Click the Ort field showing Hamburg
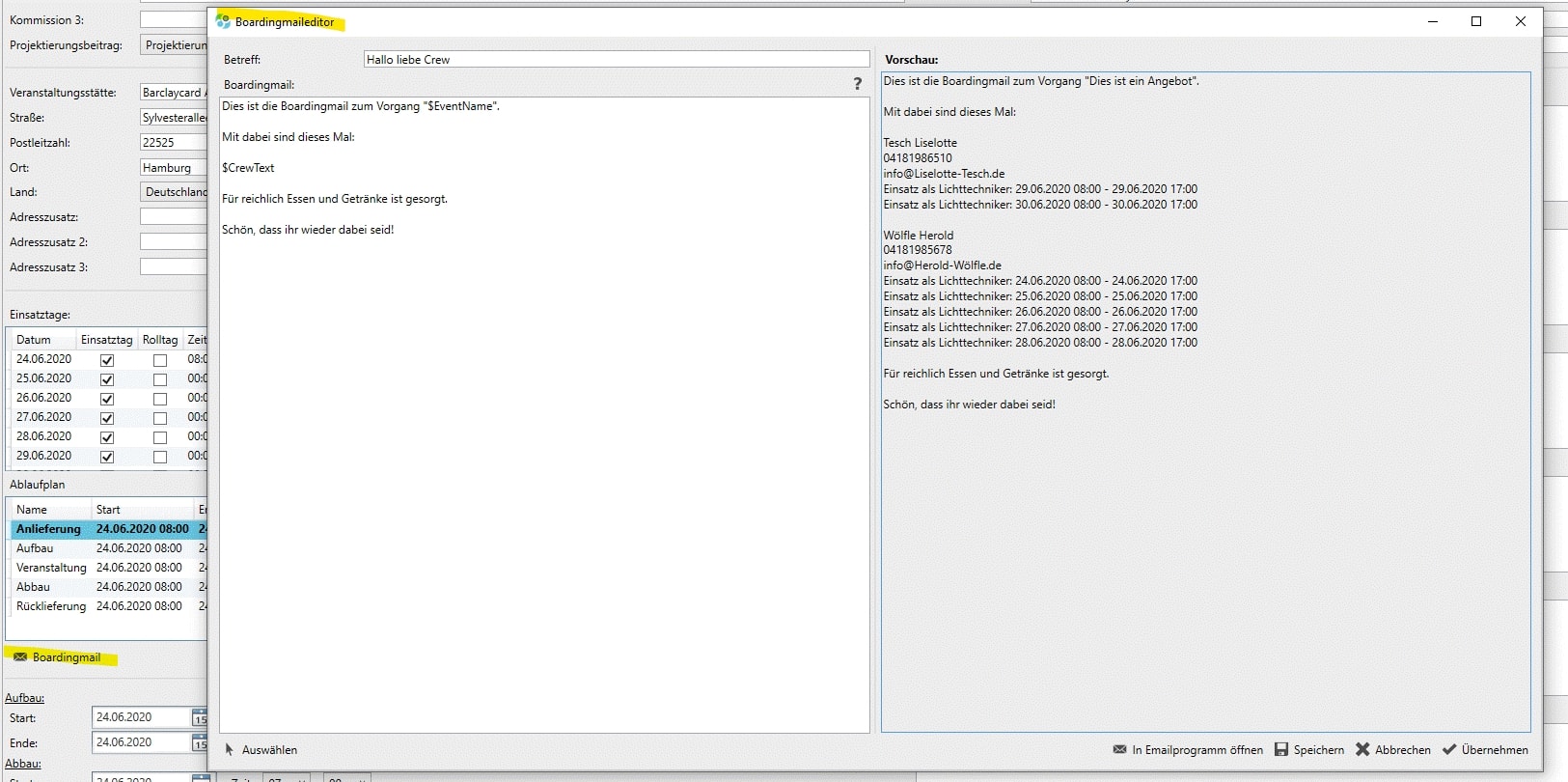Viewport: 1568px width, 782px height. pyautogui.click(x=174, y=168)
